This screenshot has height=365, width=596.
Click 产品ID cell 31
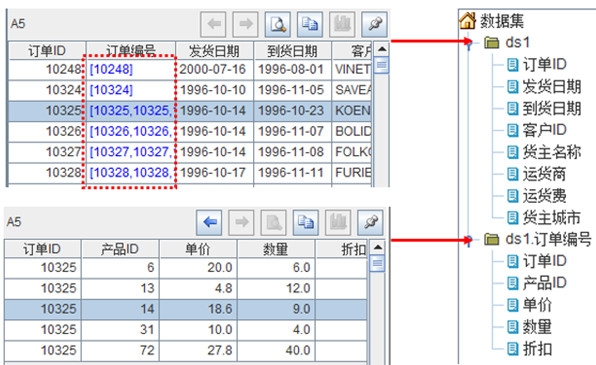[x=120, y=330]
